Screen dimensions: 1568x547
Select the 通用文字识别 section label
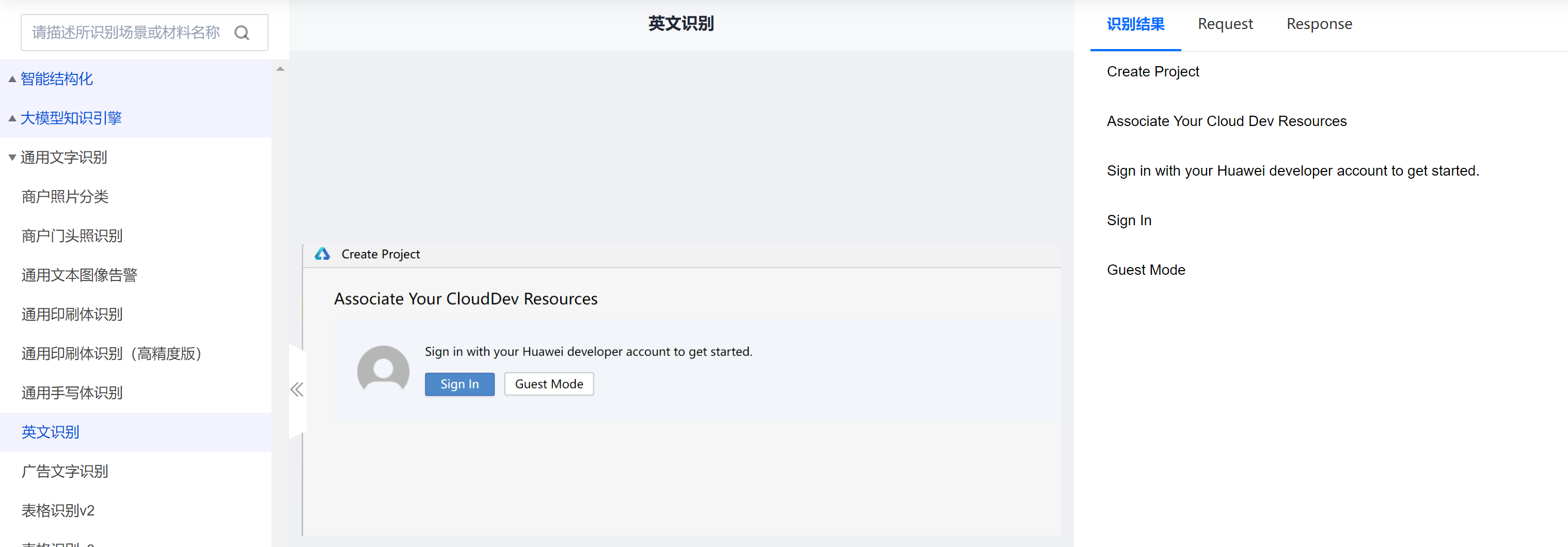[x=64, y=158]
